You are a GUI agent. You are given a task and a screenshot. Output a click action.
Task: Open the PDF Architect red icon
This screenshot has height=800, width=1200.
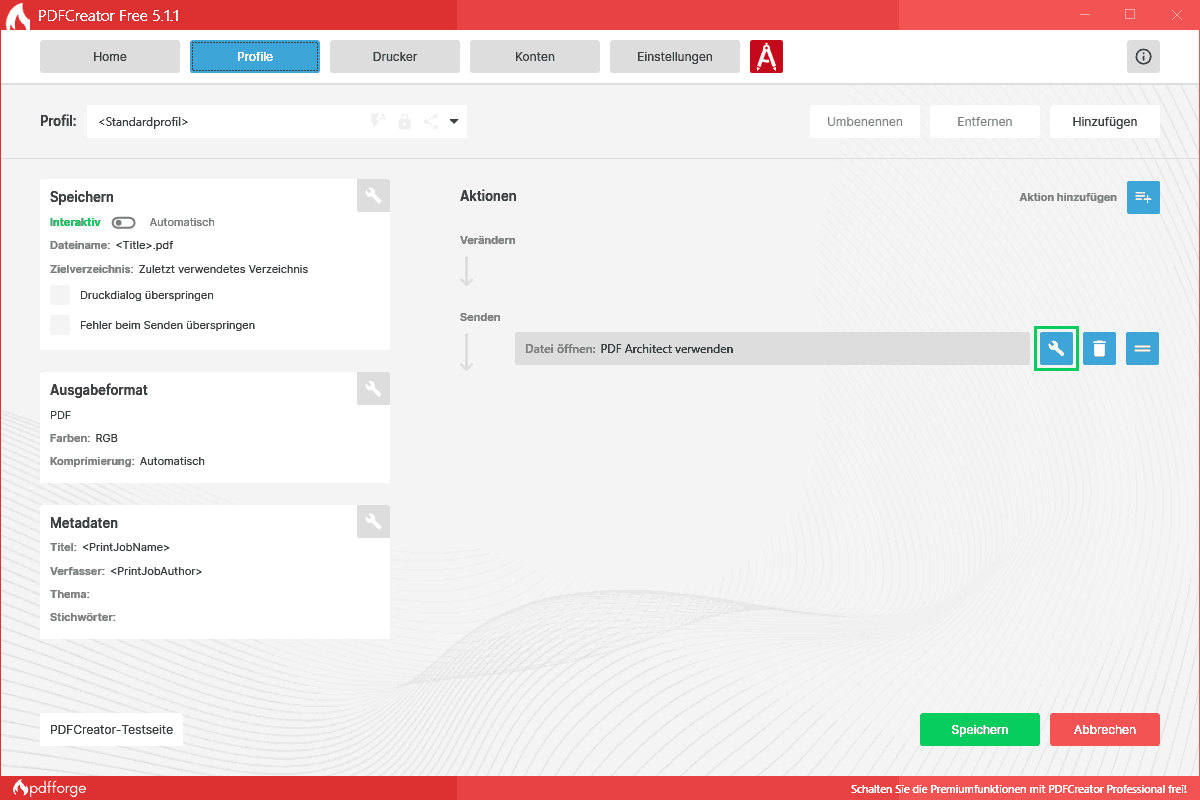(766, 57)
